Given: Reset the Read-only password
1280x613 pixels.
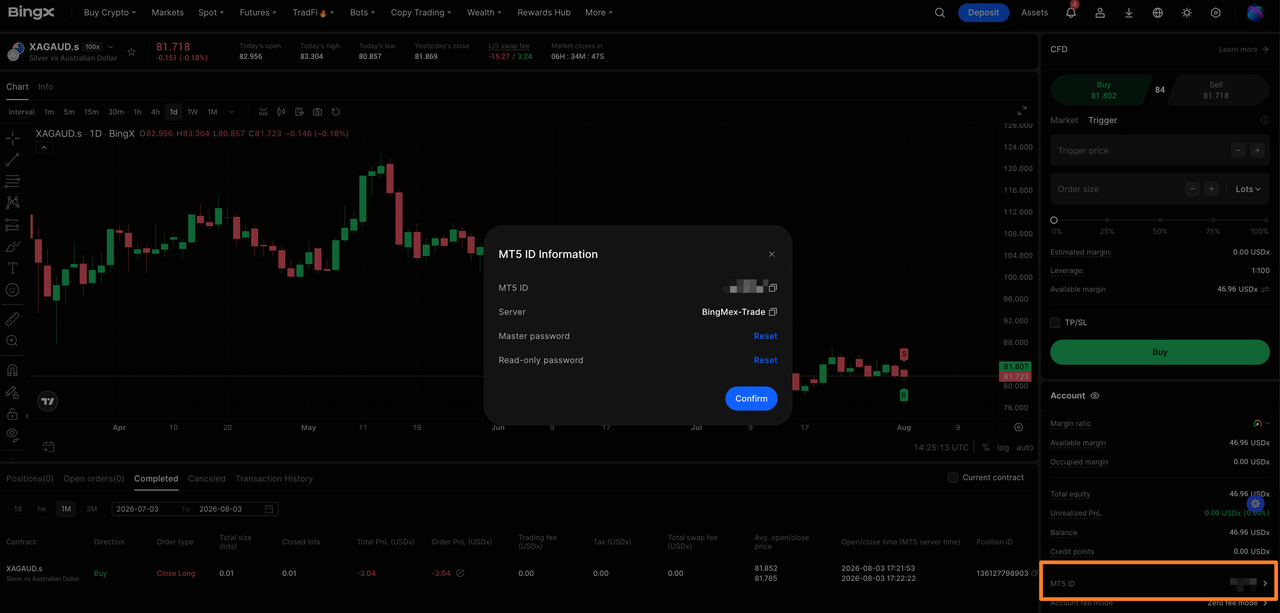Looking at the screenshot, I should coord(765,360).
